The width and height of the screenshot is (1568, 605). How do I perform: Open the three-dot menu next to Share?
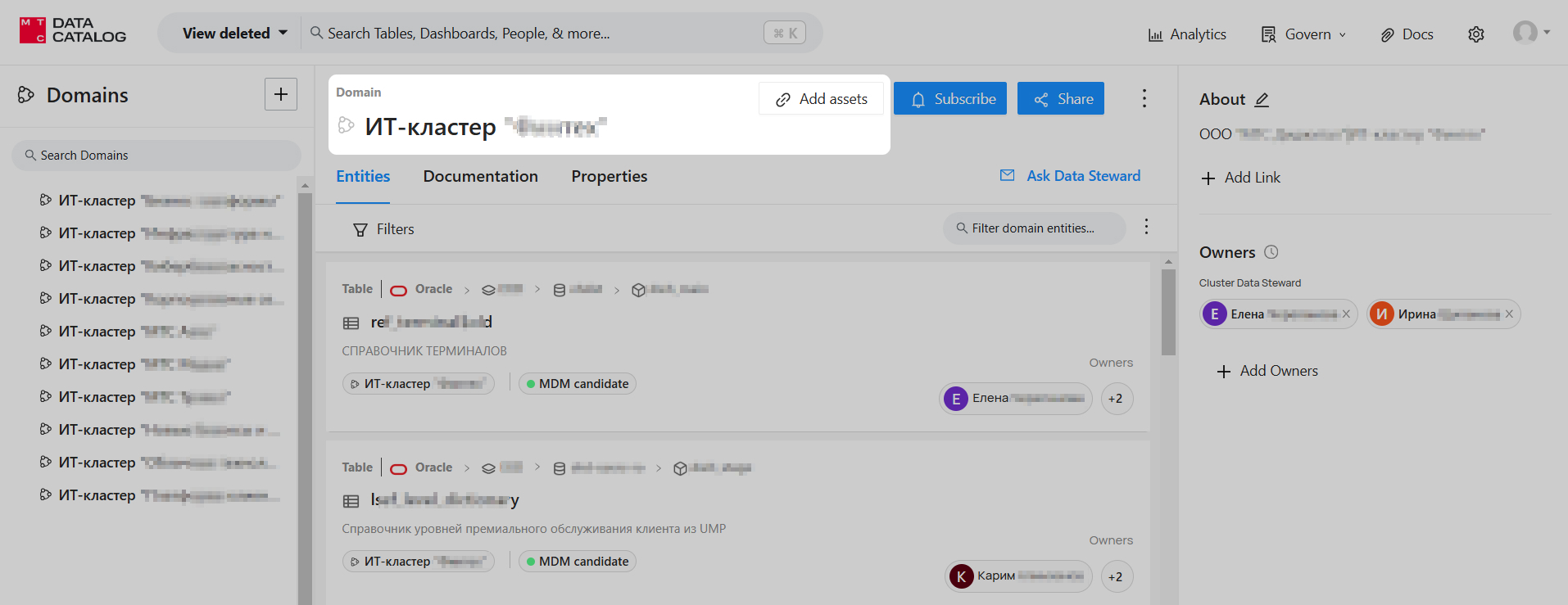point(1144,99)
